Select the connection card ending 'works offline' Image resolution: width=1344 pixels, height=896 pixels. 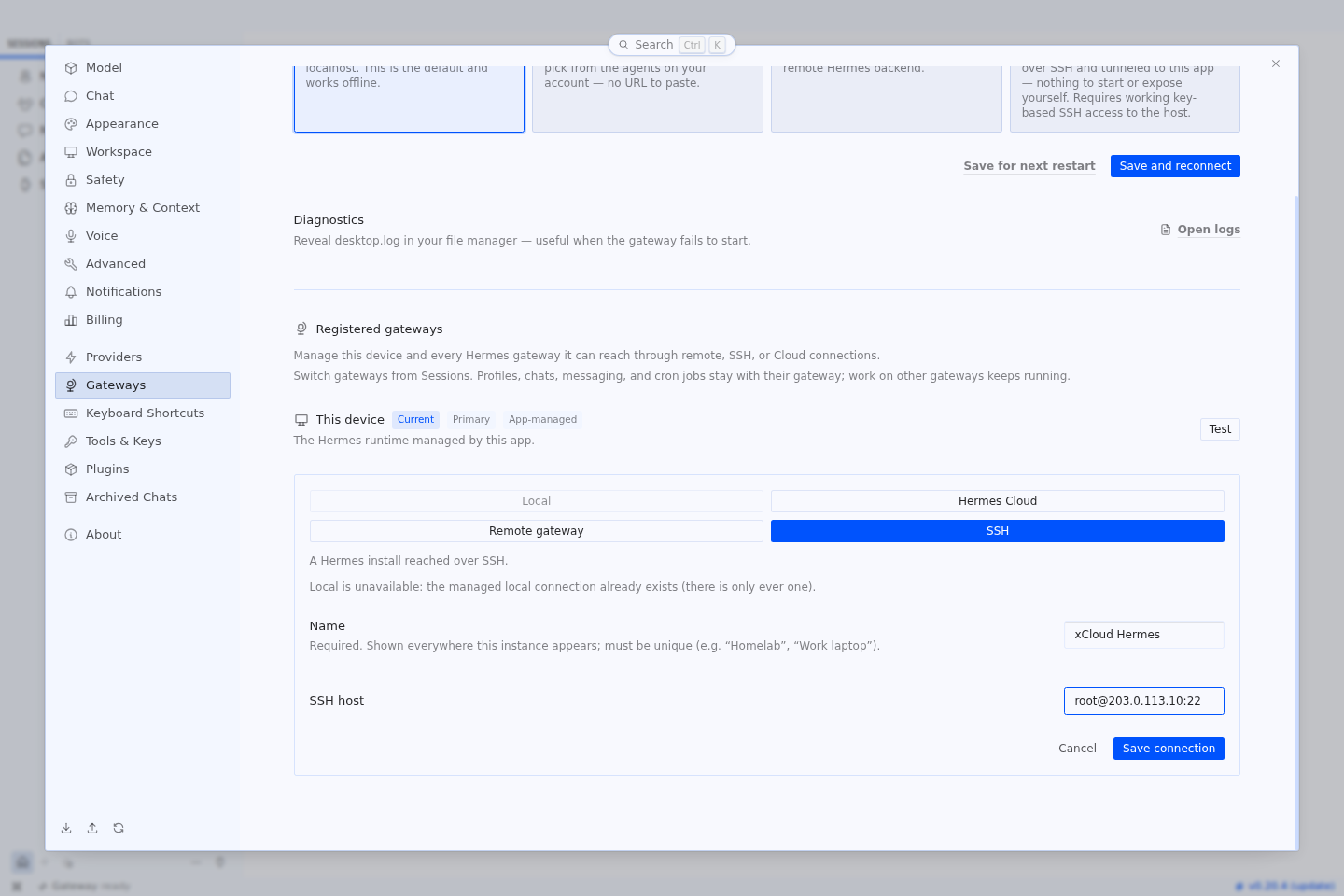point(409,99)
